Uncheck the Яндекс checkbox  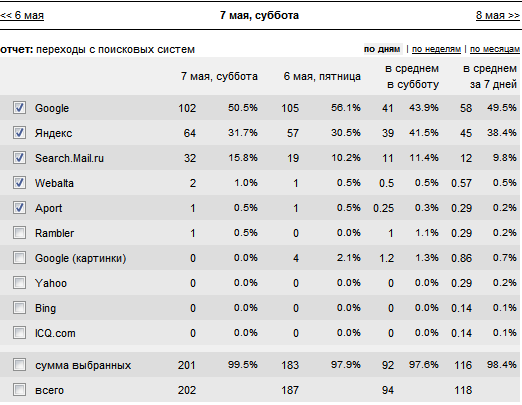[x=19, y=133]
